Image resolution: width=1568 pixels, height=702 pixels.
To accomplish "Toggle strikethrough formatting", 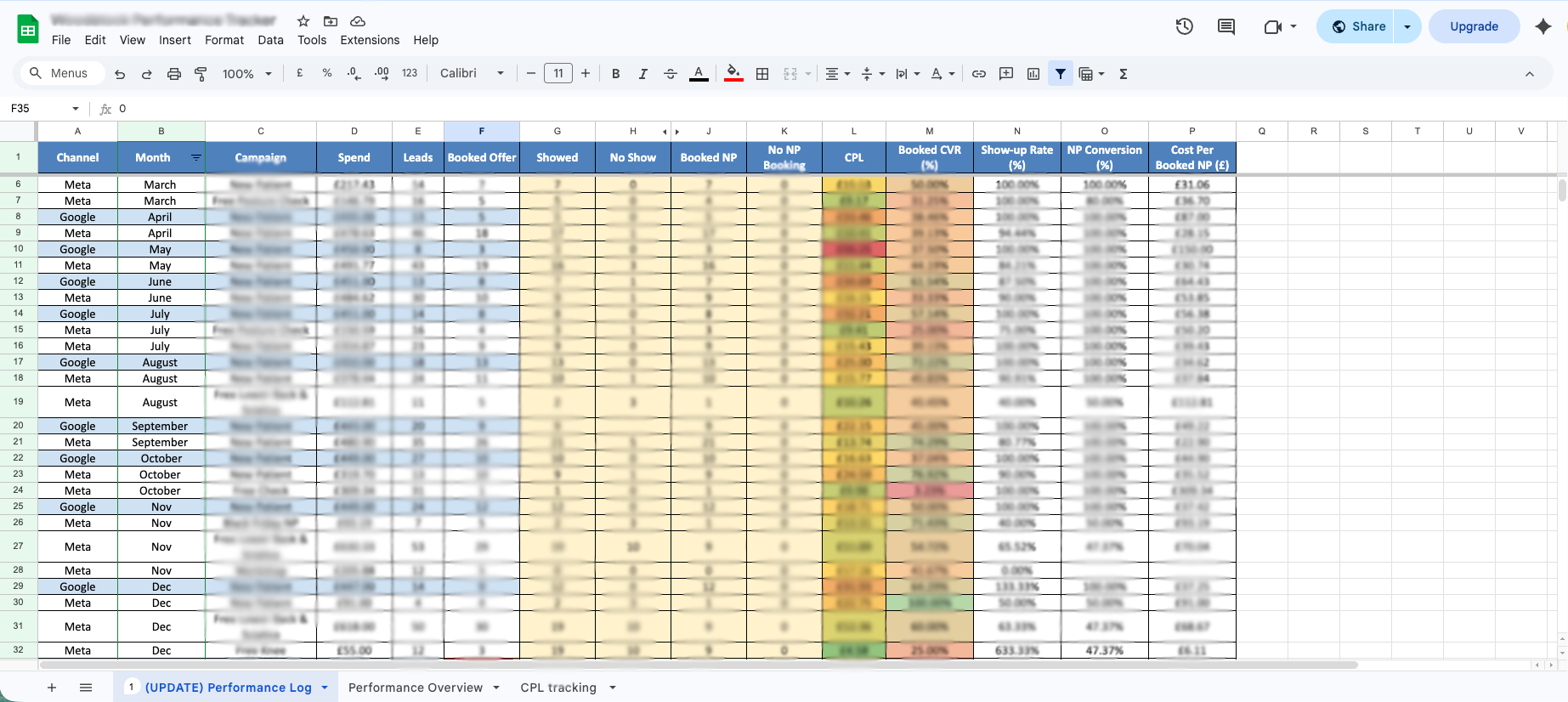I will pyautogui.click(x=671, y=74).
